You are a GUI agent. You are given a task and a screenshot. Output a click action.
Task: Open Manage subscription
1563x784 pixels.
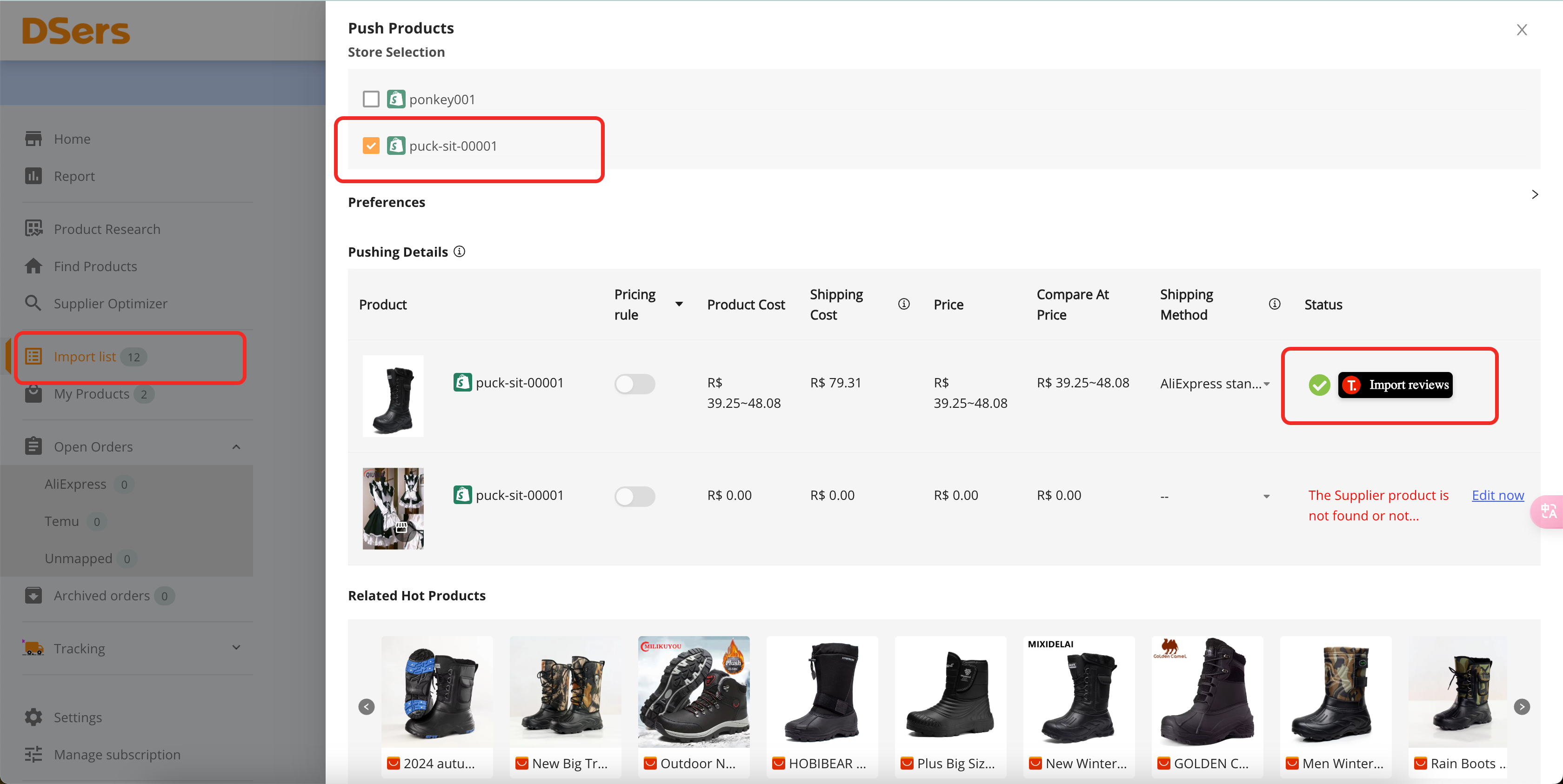coord(117,754)
